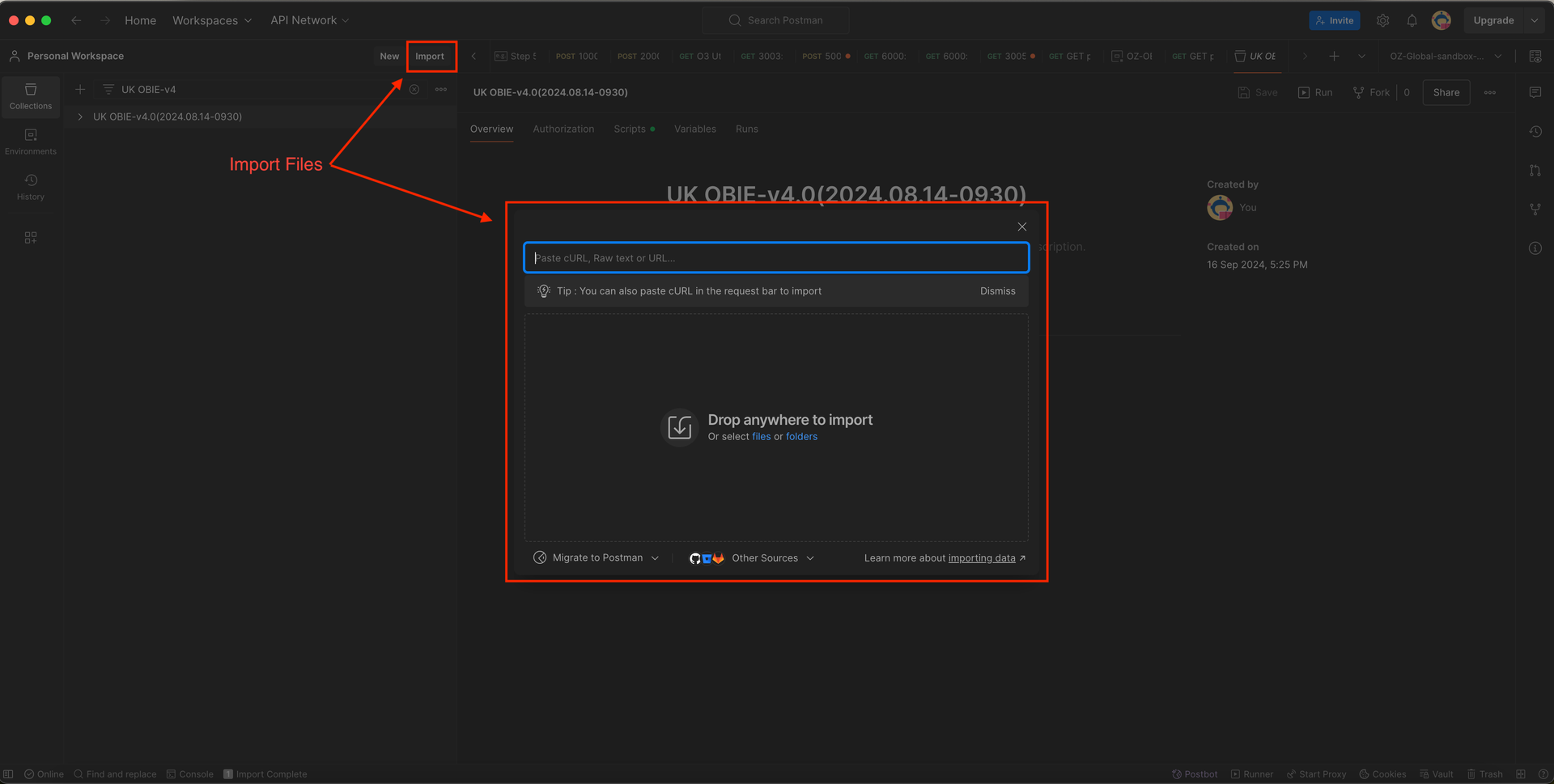Expand the arrow next to Upgrade
Viewport: 1554px width, 784px height.
(x=1535, y=20)
